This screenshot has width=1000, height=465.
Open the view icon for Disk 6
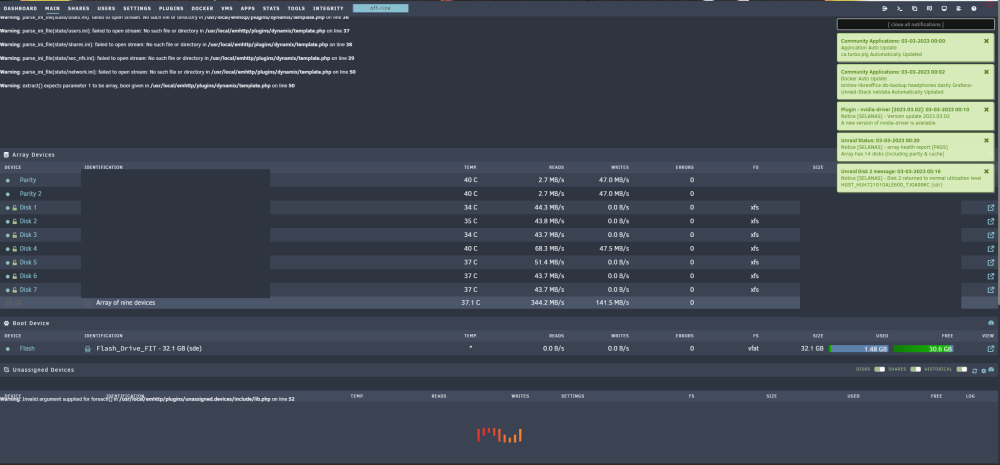point(990,276)
